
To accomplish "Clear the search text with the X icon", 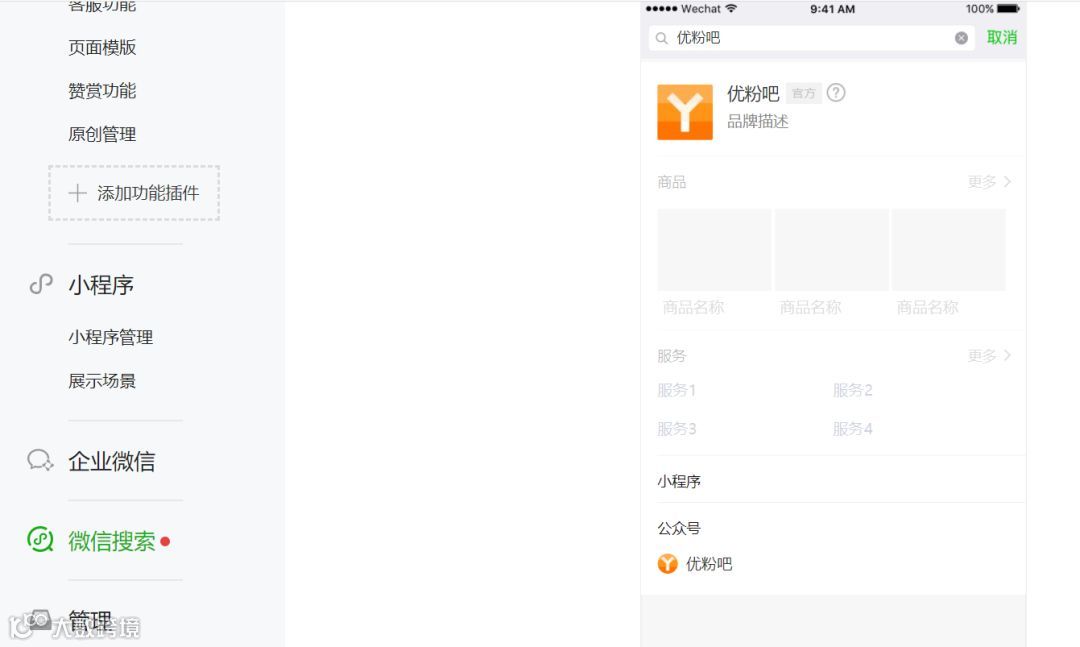I will (x=962, y=38).
